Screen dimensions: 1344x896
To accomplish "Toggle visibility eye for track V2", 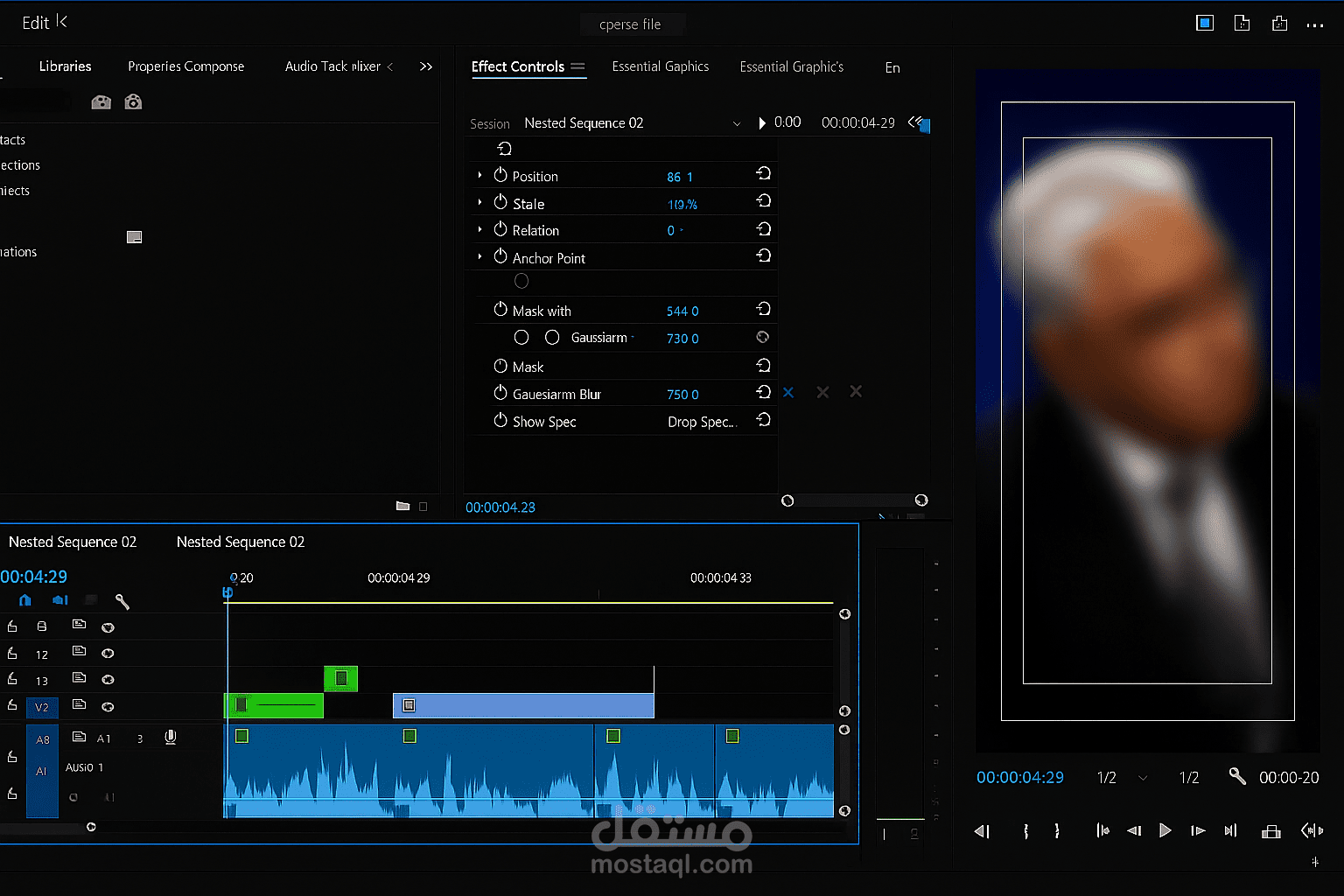I will click(x=108, y=706).
